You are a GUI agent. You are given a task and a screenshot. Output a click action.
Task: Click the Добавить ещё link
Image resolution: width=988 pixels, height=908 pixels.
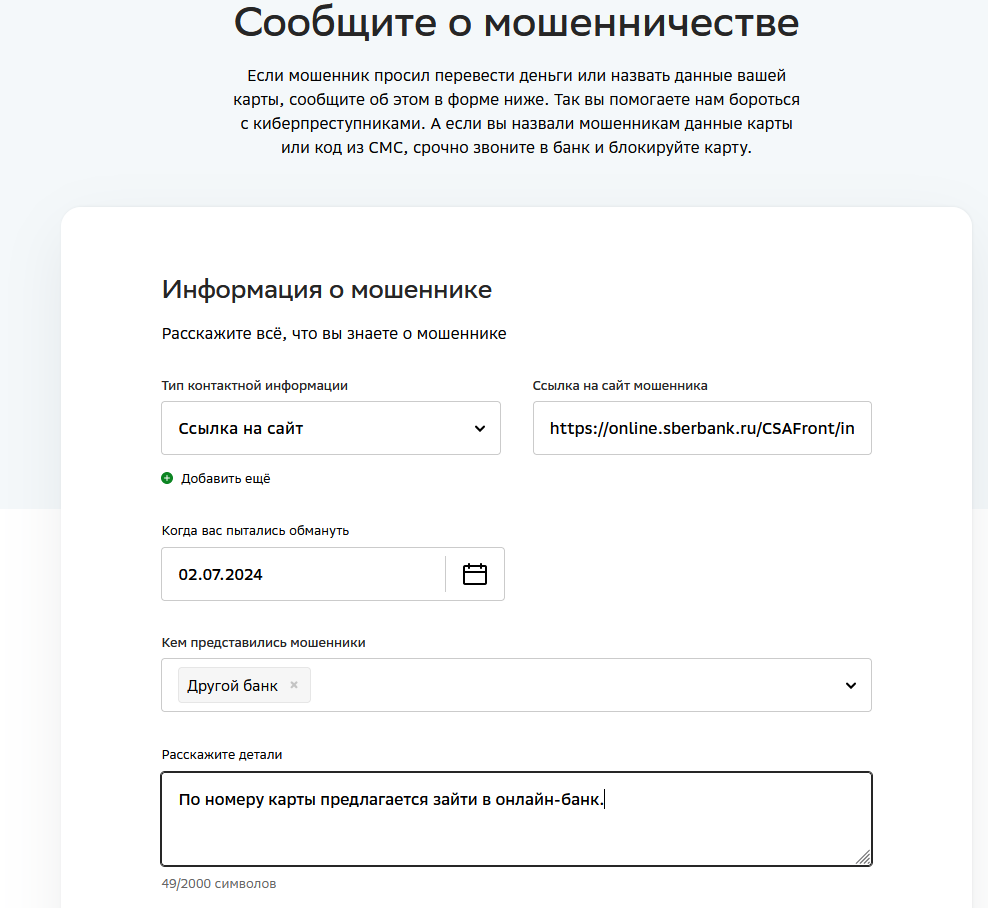click(226, 479)
